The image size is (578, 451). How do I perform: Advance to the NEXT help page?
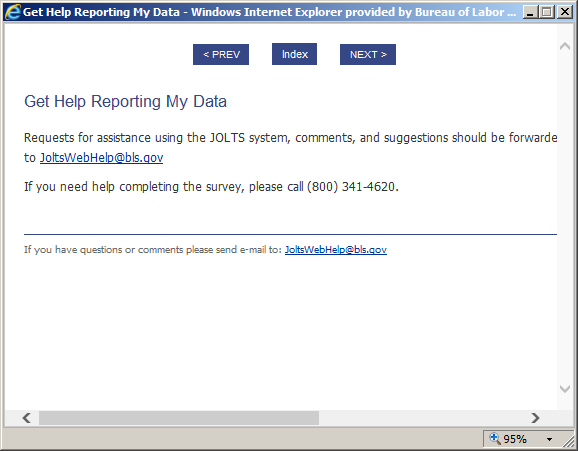click(368, 55)
